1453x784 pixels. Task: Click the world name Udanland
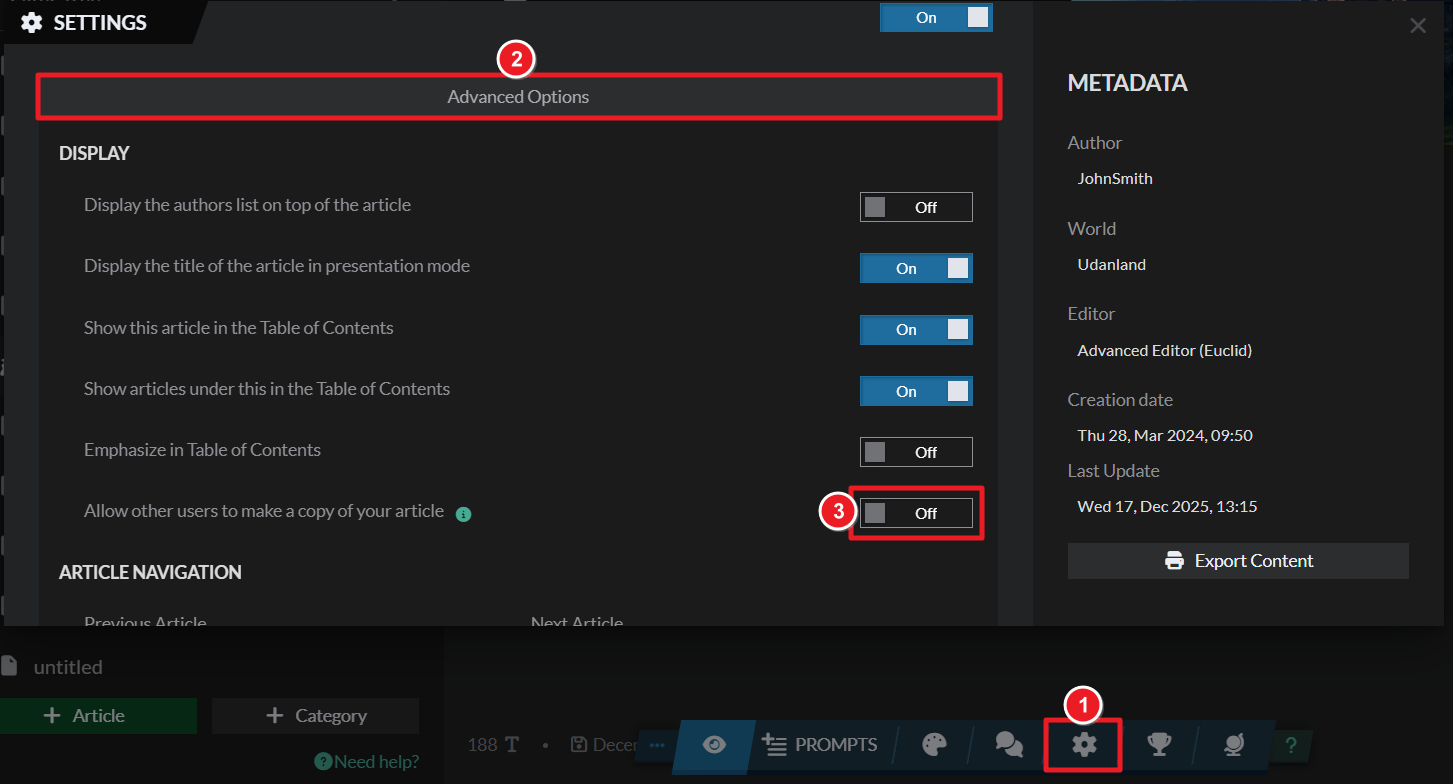[x=1112, y=265]
